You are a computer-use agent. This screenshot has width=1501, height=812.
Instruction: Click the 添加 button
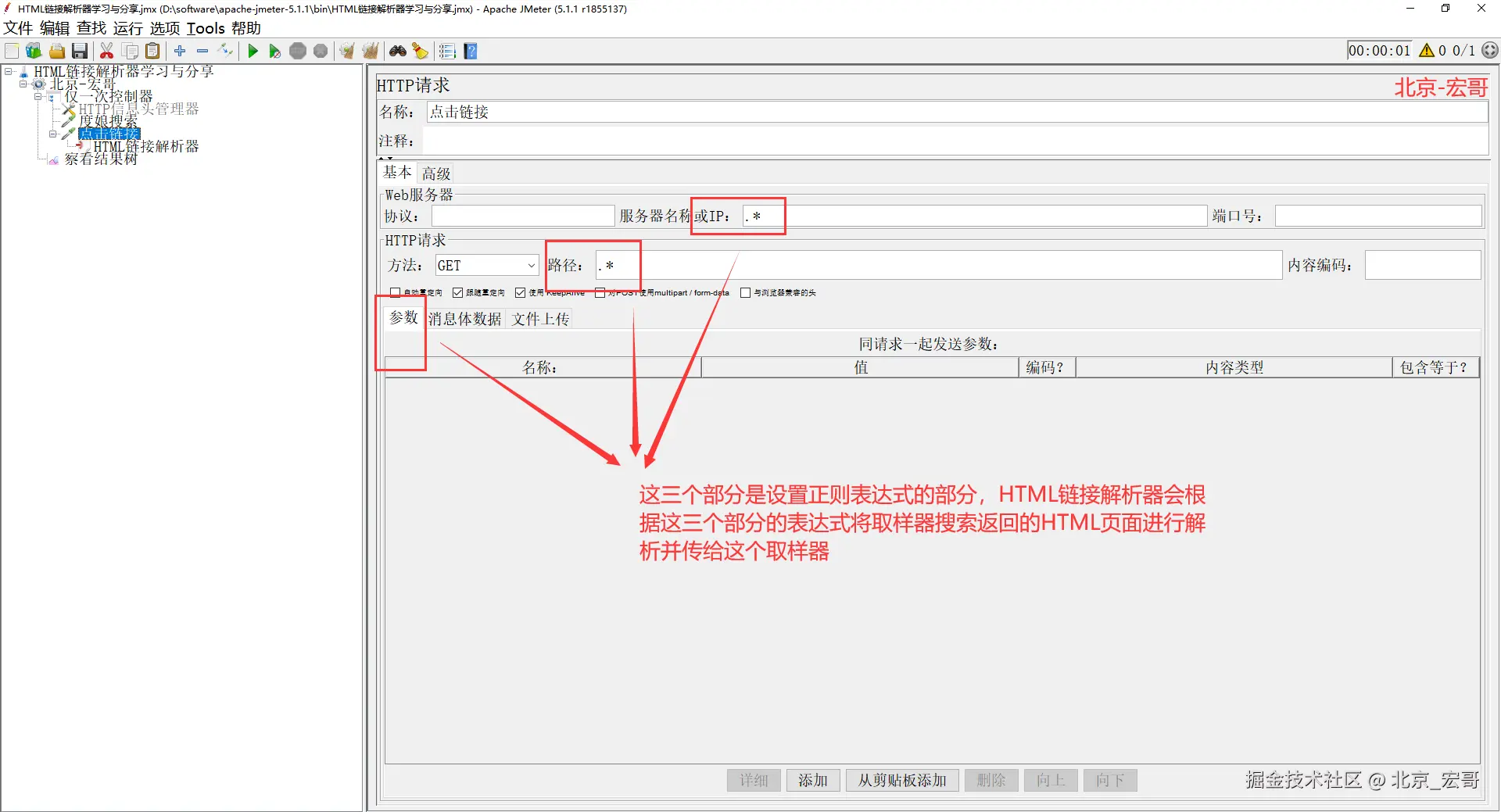point(813,780)
